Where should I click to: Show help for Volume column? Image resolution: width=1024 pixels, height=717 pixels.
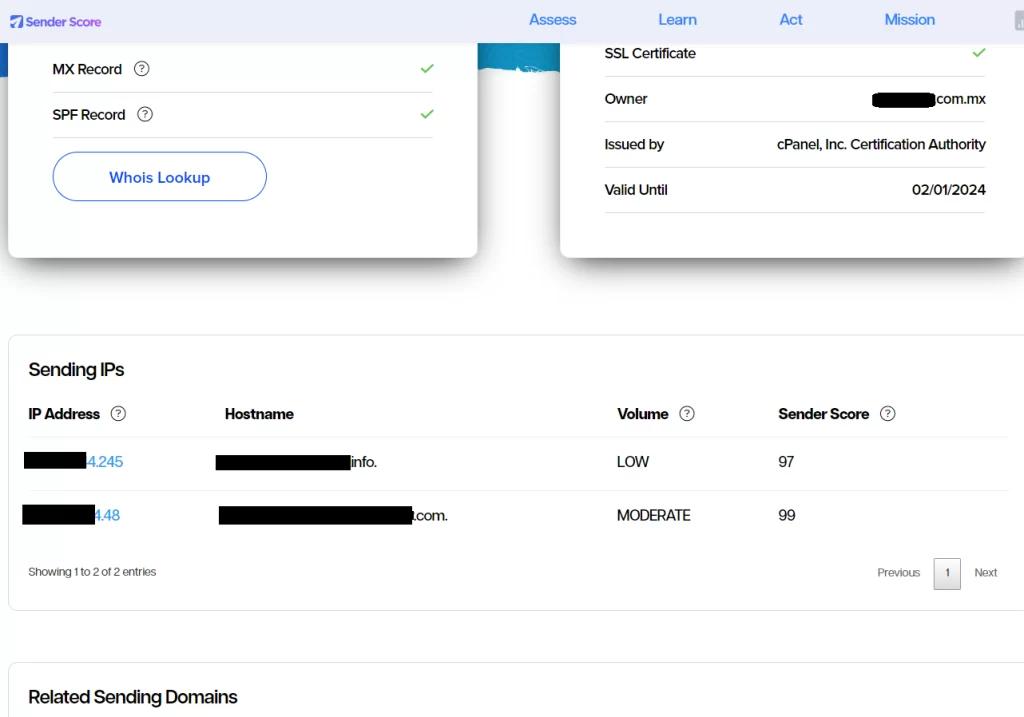tap(687, 413)
